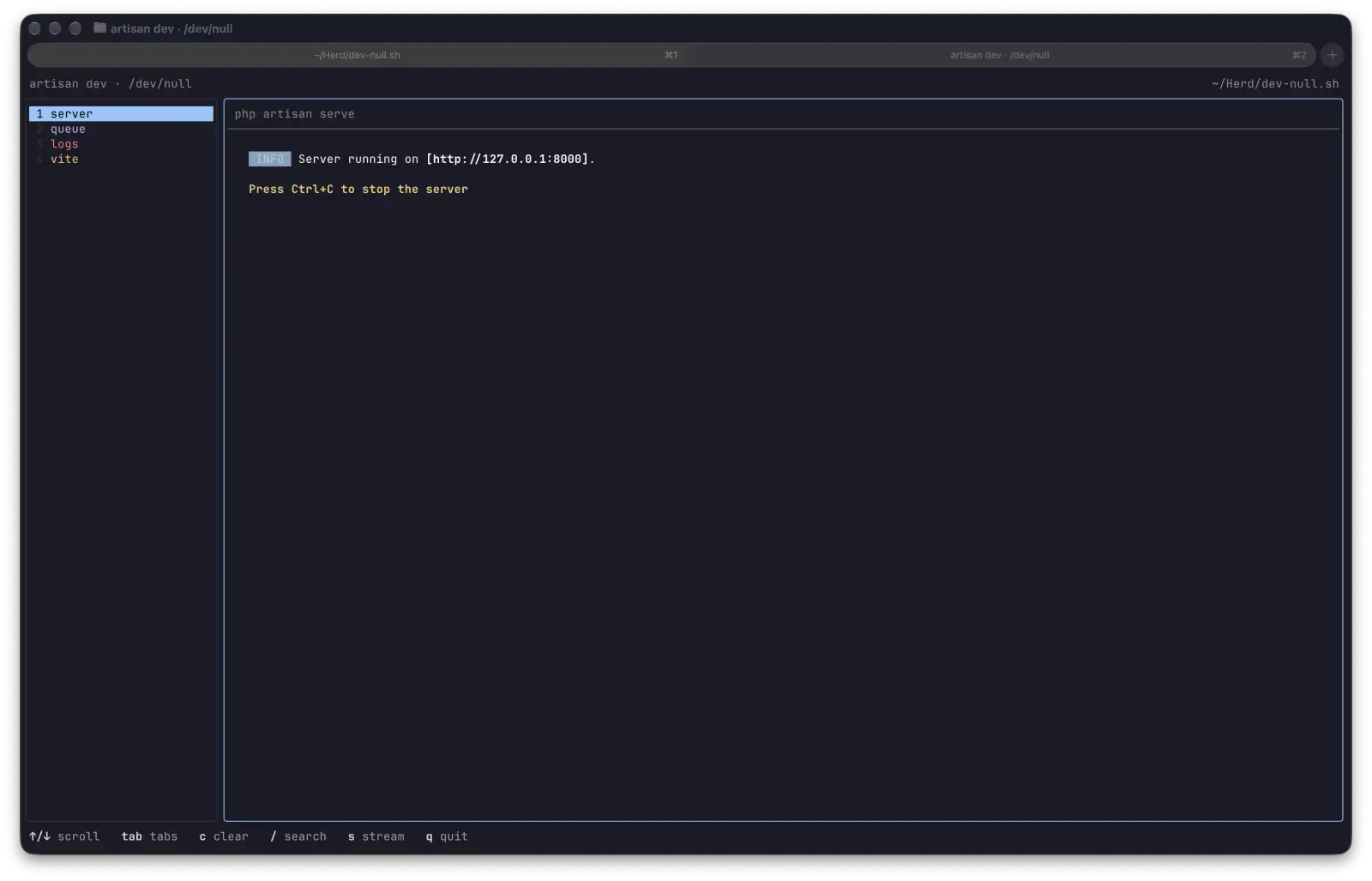The height and width of the screenshot is (881, 1372).
Task: Click the ~/Herd/dev-null.sh path at top right
Action: 1275,84
